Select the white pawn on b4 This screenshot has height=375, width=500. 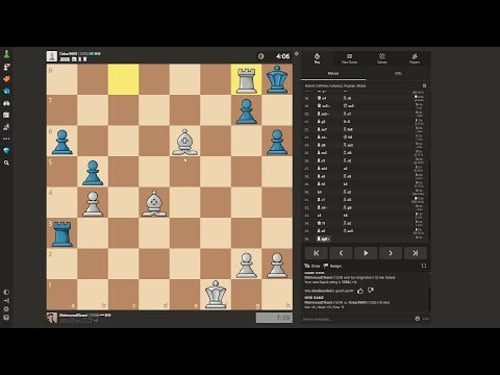(93, 203)
